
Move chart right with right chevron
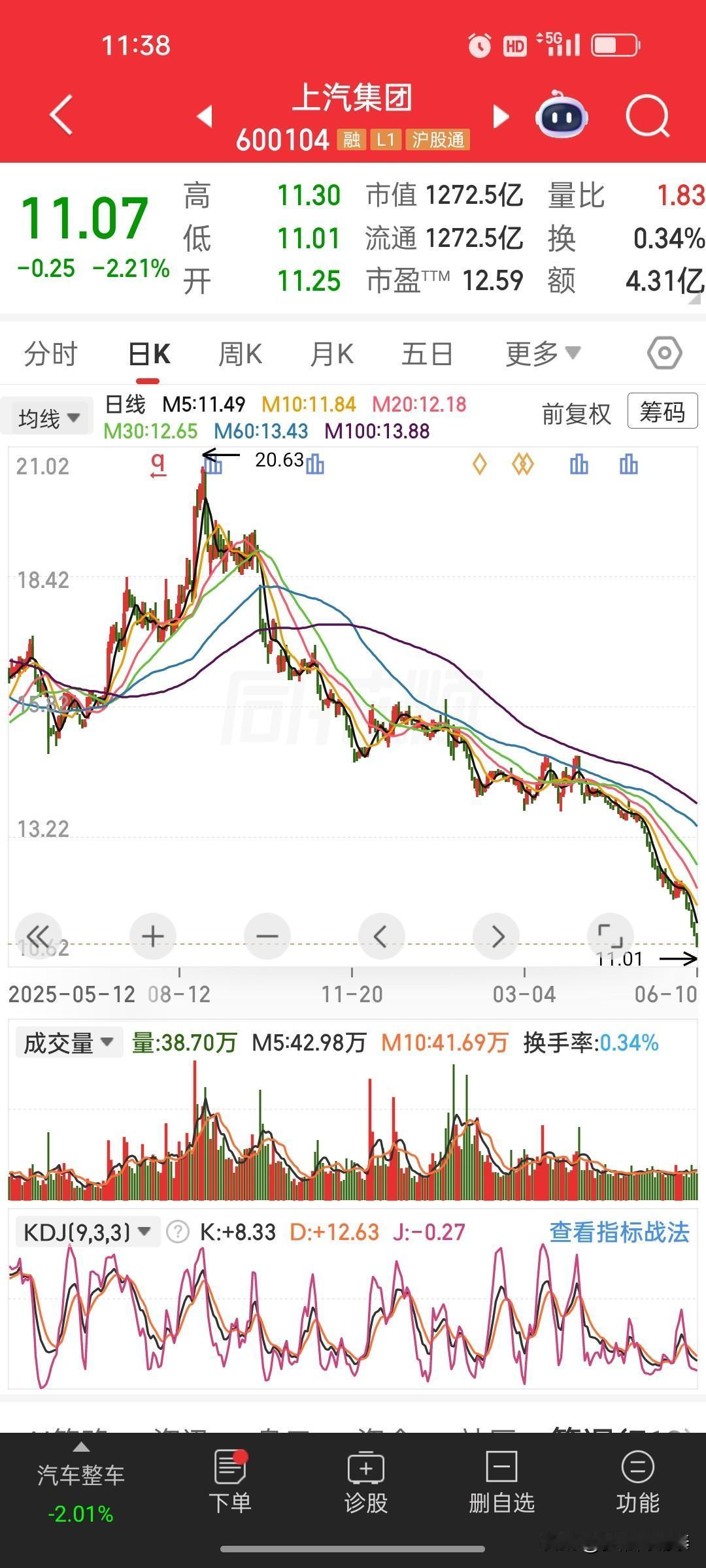click(496, 936)
